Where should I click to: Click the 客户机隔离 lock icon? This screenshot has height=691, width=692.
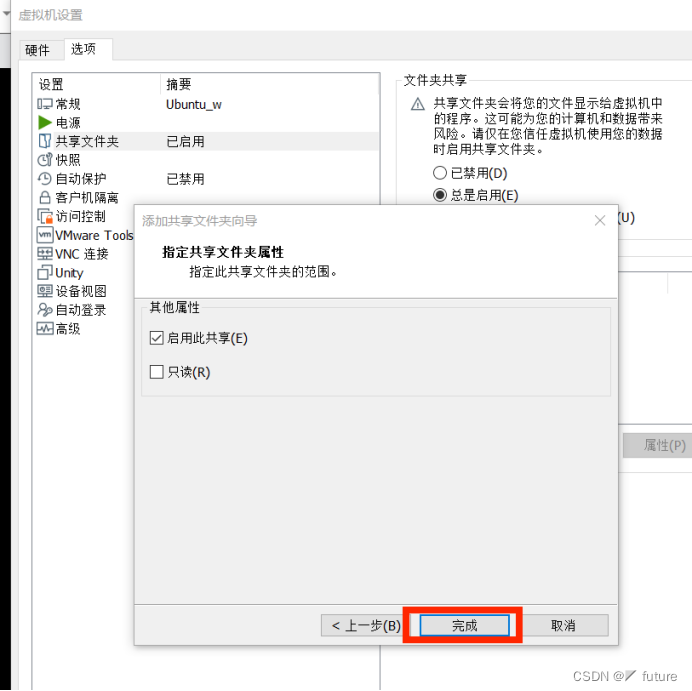(x=45, y=197)
